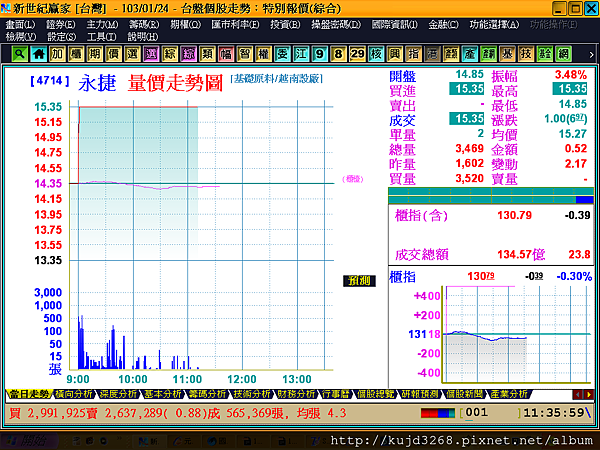Click the 價 toolbar icon

(113, 54)
